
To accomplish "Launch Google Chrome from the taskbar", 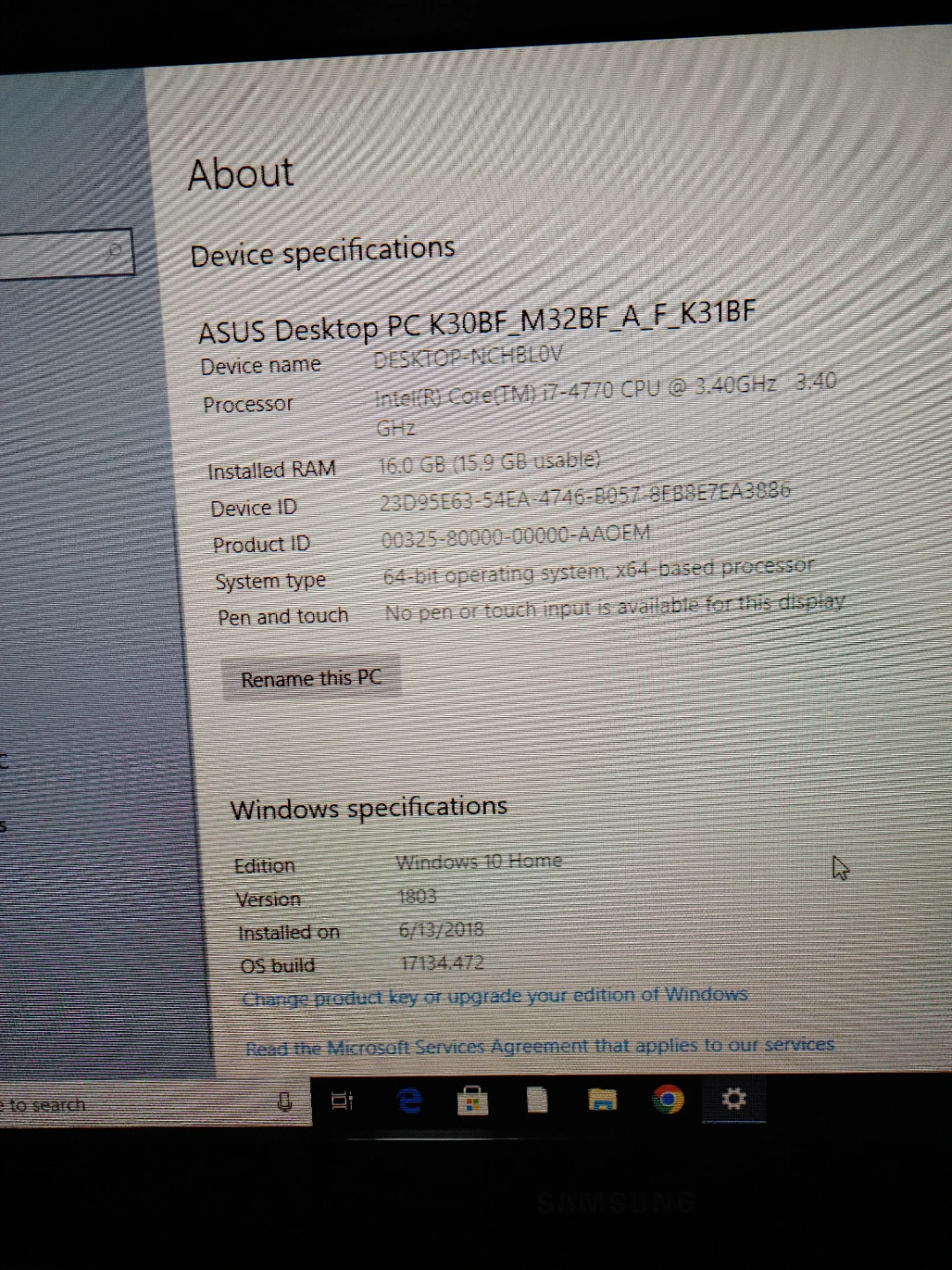I will (x=668, y=1099).
